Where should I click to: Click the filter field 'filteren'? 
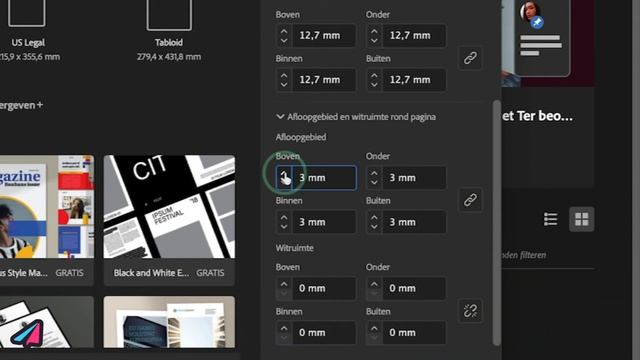click(x=548, y=255)
